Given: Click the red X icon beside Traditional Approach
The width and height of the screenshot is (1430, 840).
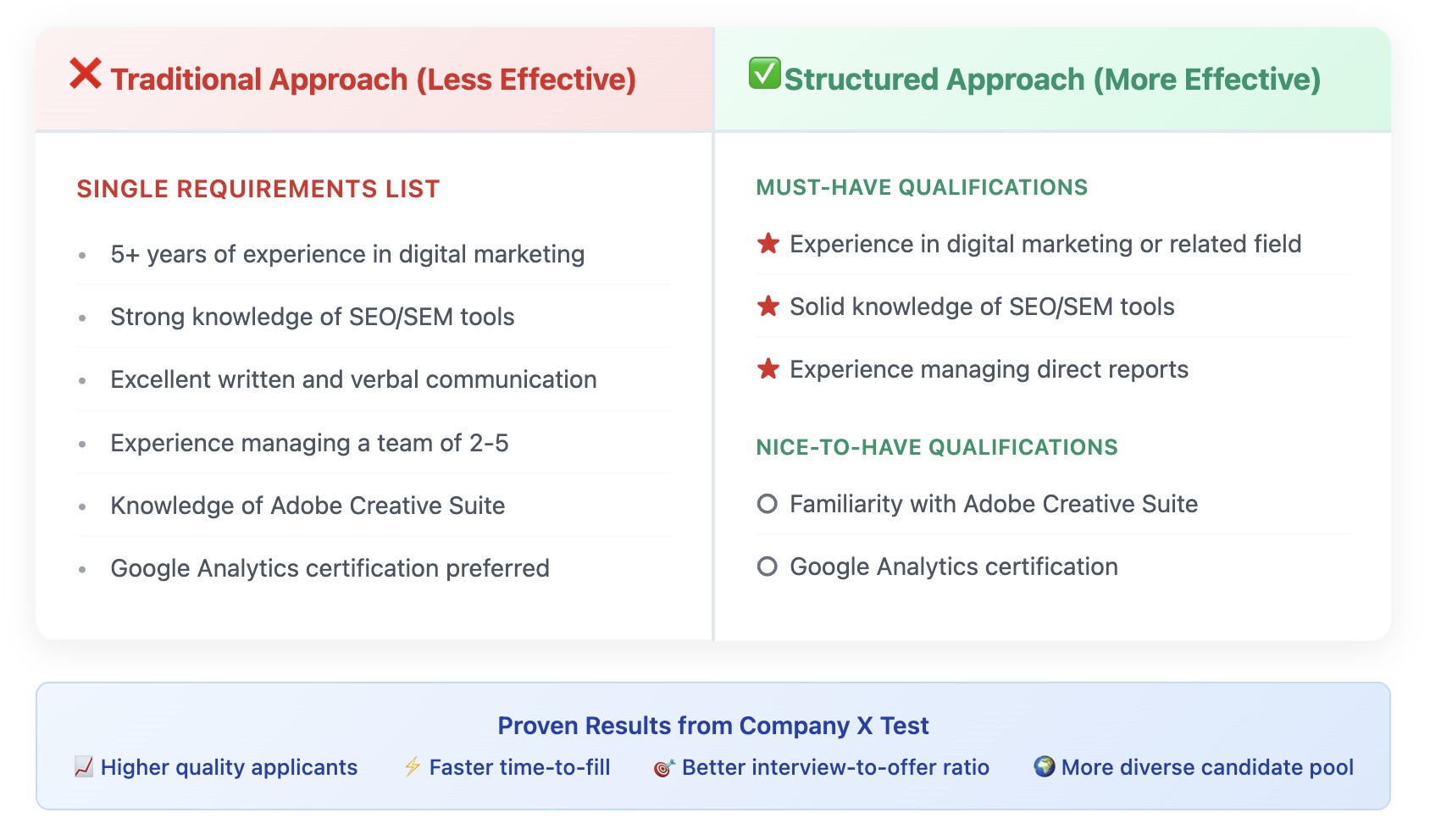Looking at the screenshot, I should coord(86,74).
